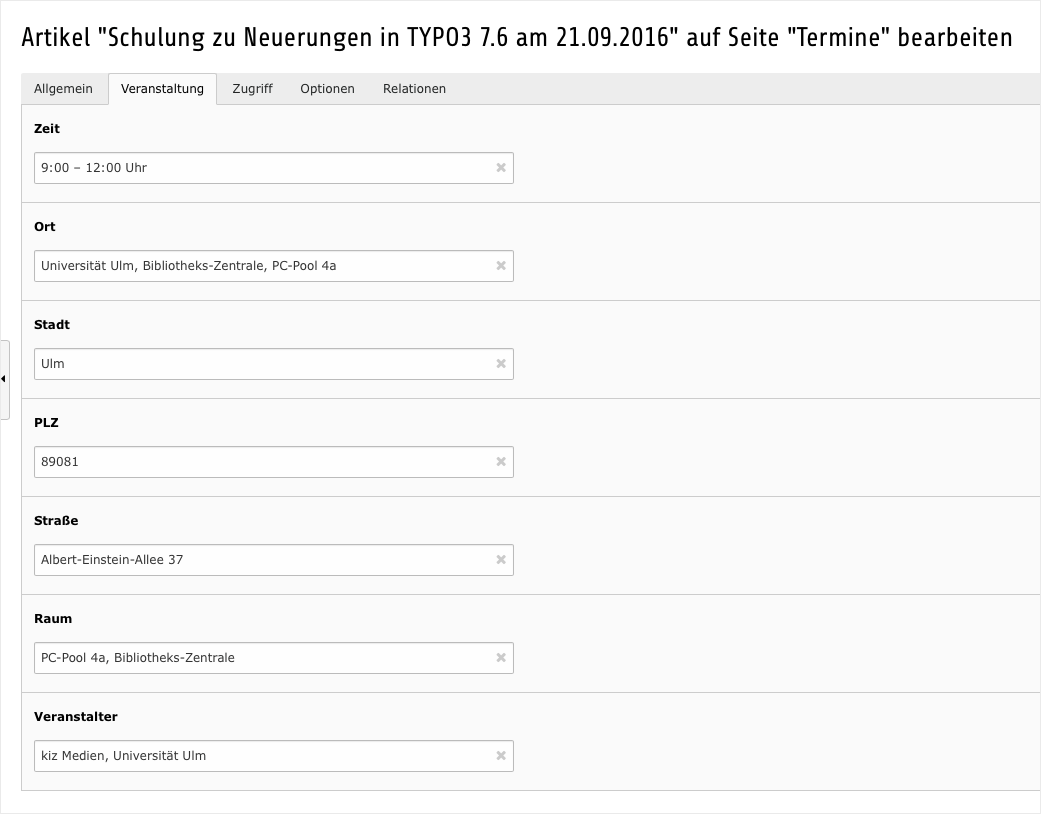
Task: Clear the Veranstalter field with its X icon
Action: (x=501, y=756)
